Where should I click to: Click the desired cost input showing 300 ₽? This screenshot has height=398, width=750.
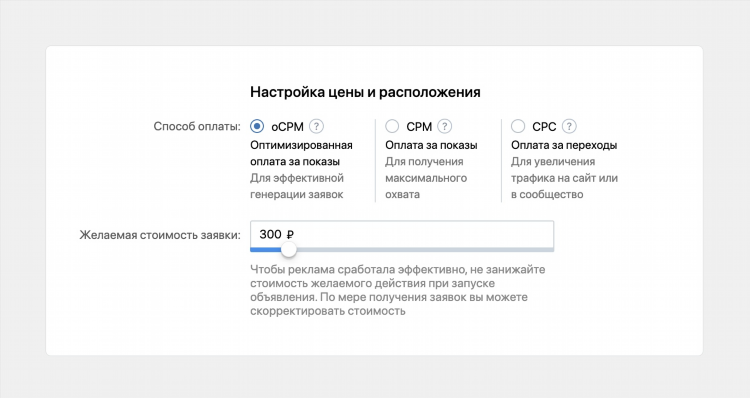[402, 234]
